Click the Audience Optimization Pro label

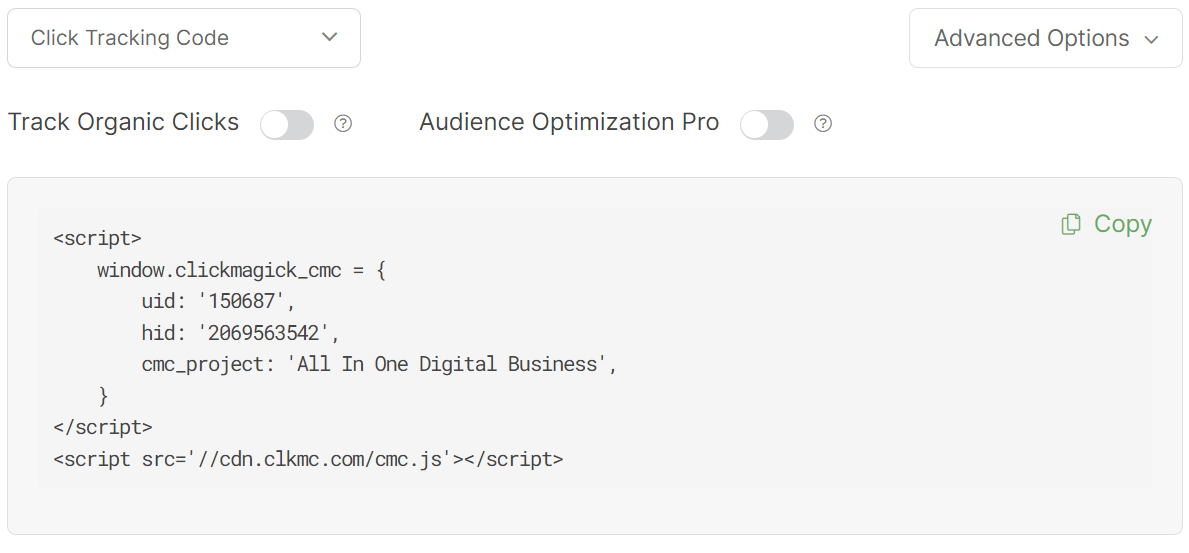pyautogui.click(x=569, y=122)
